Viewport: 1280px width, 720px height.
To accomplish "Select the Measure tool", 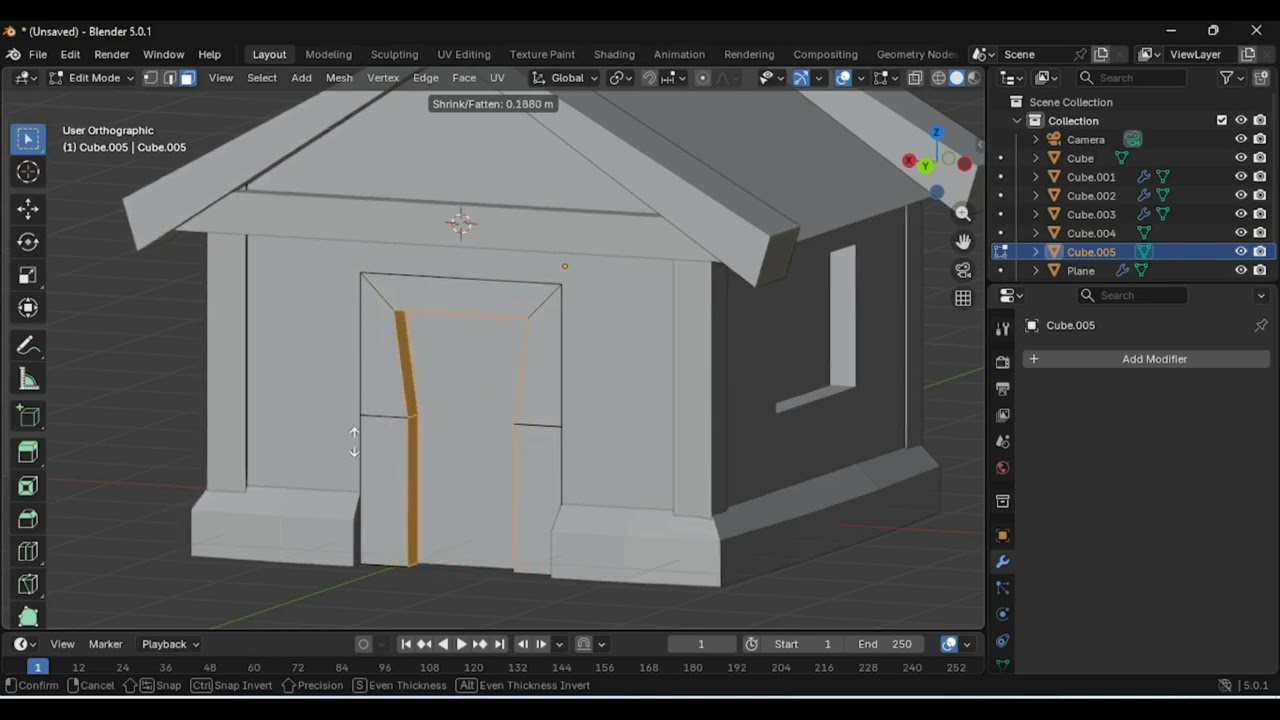I will point(28,379).
